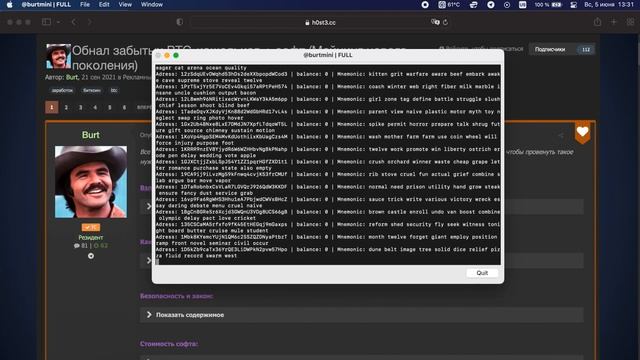The image size is (640, 360).
Task: Open the large Burt profile picture
Action: tap(91, 182)
